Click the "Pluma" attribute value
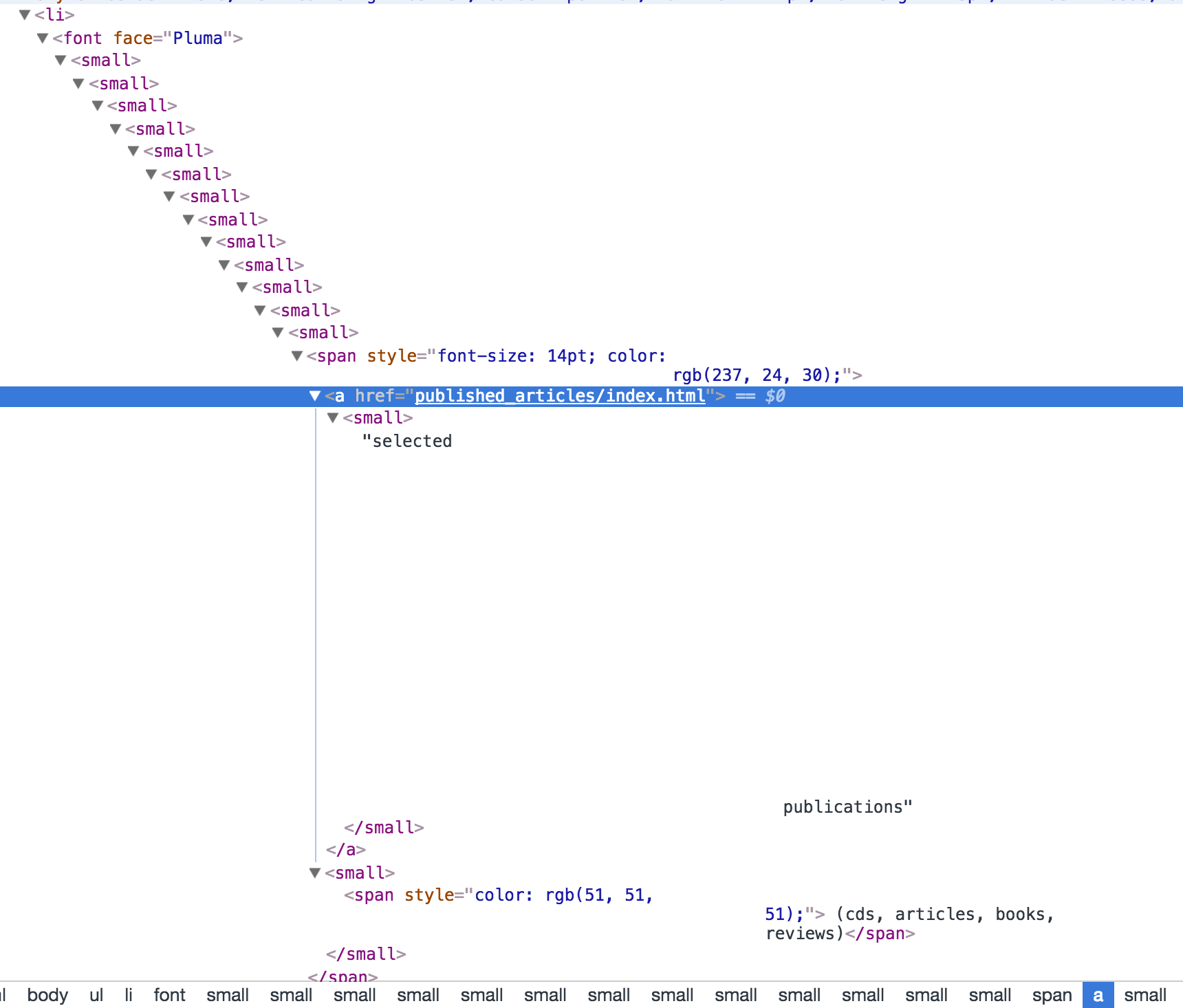 point(197,39)
